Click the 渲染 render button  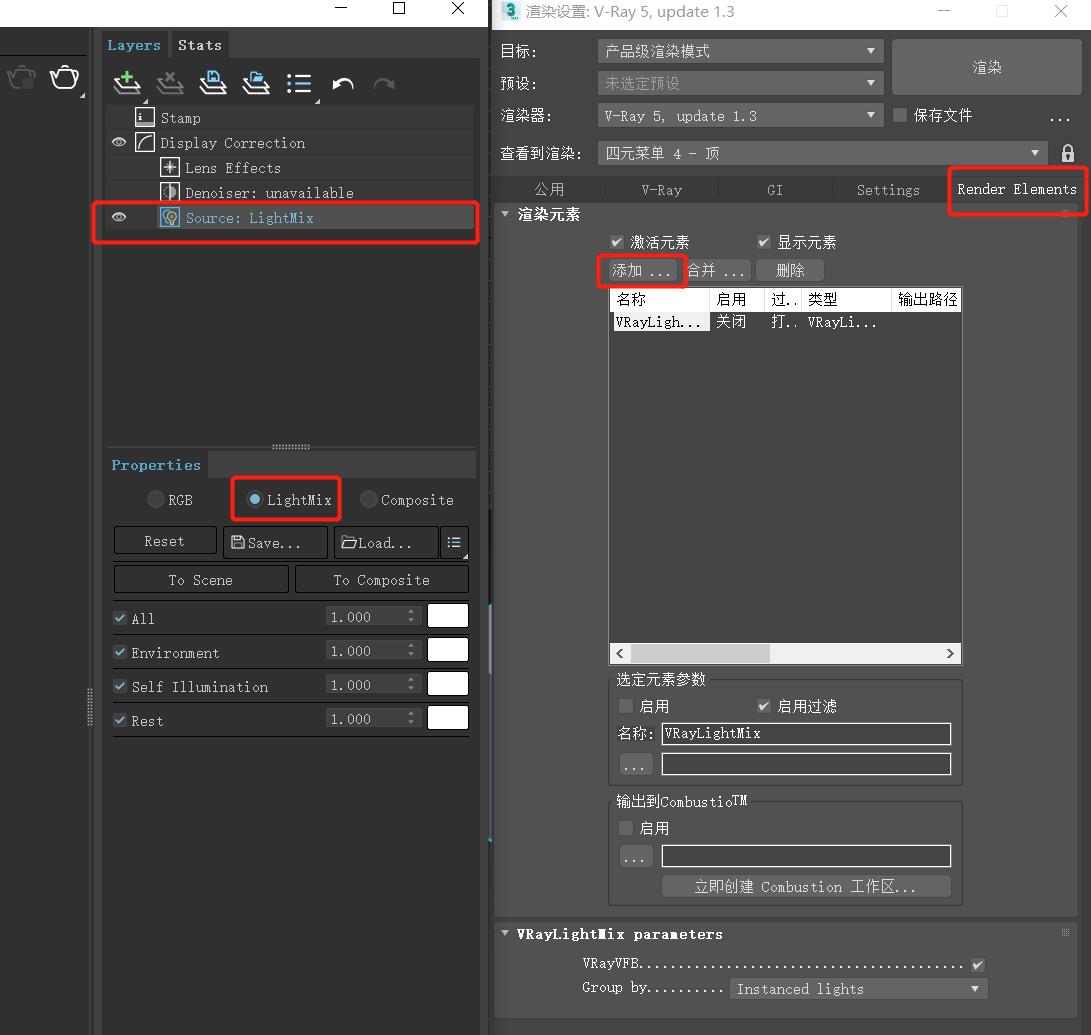(x=986, y=67)
